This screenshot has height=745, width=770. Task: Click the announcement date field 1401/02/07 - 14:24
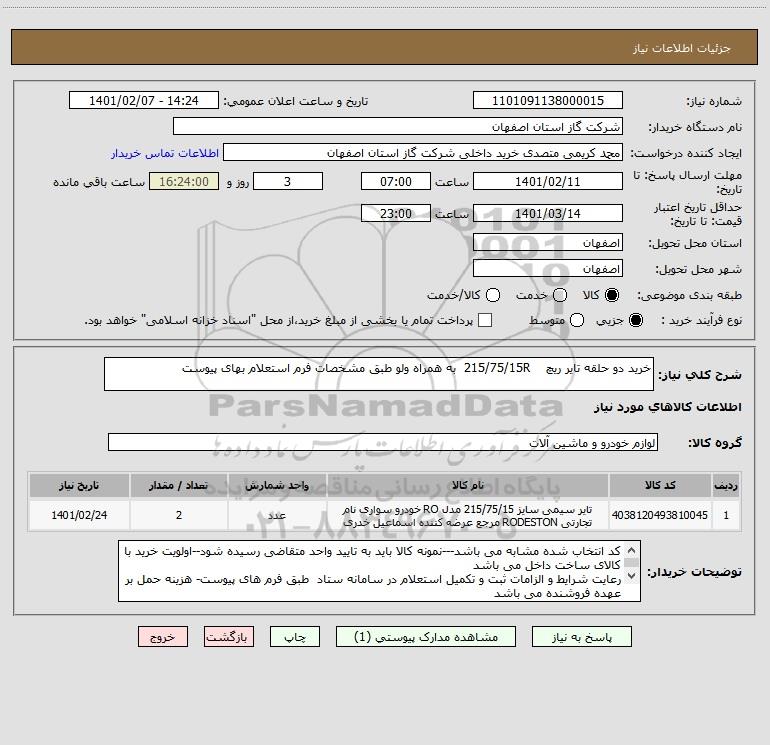[144, 101]
